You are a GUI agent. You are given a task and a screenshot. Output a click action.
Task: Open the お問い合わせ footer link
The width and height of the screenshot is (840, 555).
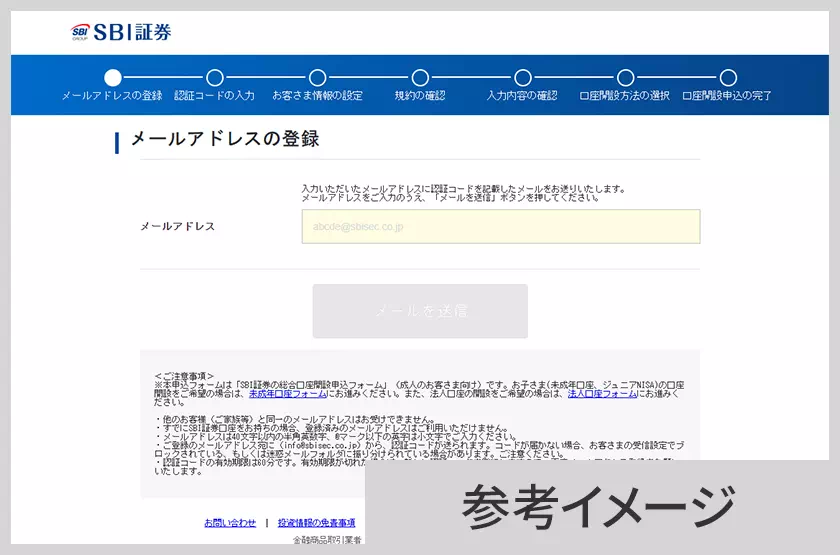(x=230, y=523)
